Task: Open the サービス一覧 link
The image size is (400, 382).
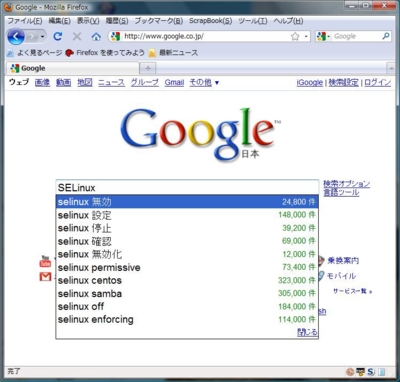Action: [x=352, y=291]
